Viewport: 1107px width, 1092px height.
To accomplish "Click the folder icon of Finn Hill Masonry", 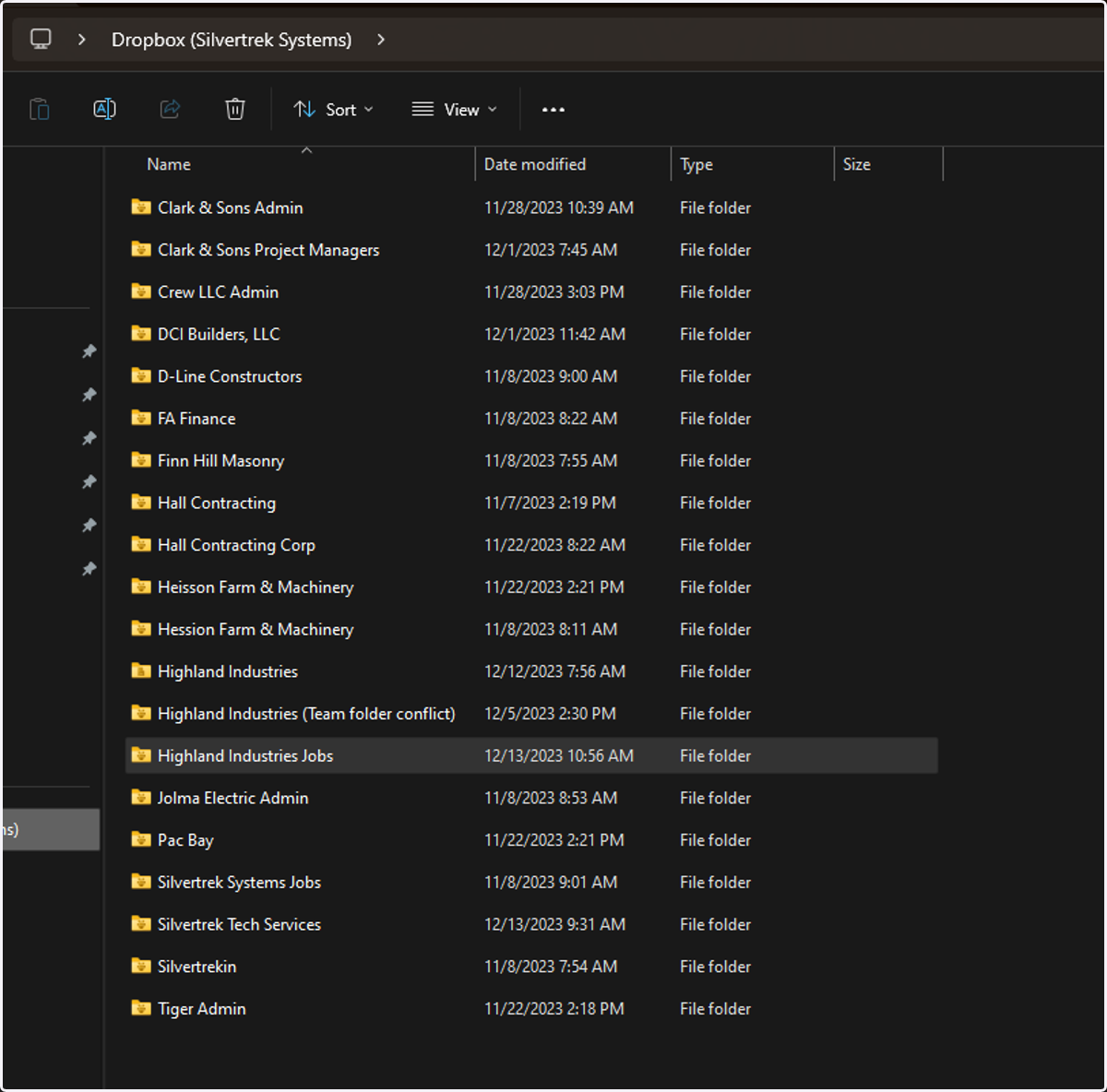I will pos(141,459).
